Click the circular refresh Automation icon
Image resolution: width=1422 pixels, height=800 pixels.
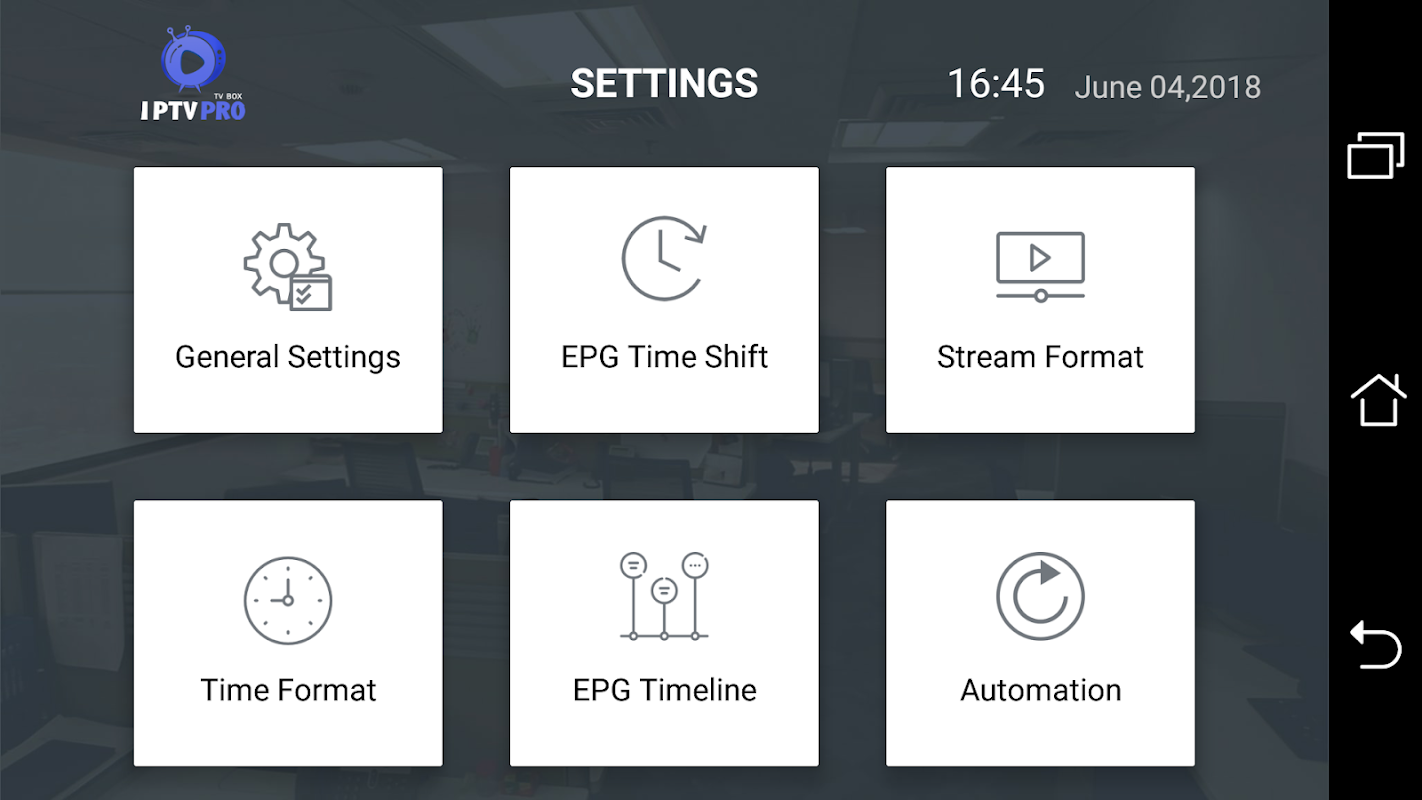[1040, 596]
